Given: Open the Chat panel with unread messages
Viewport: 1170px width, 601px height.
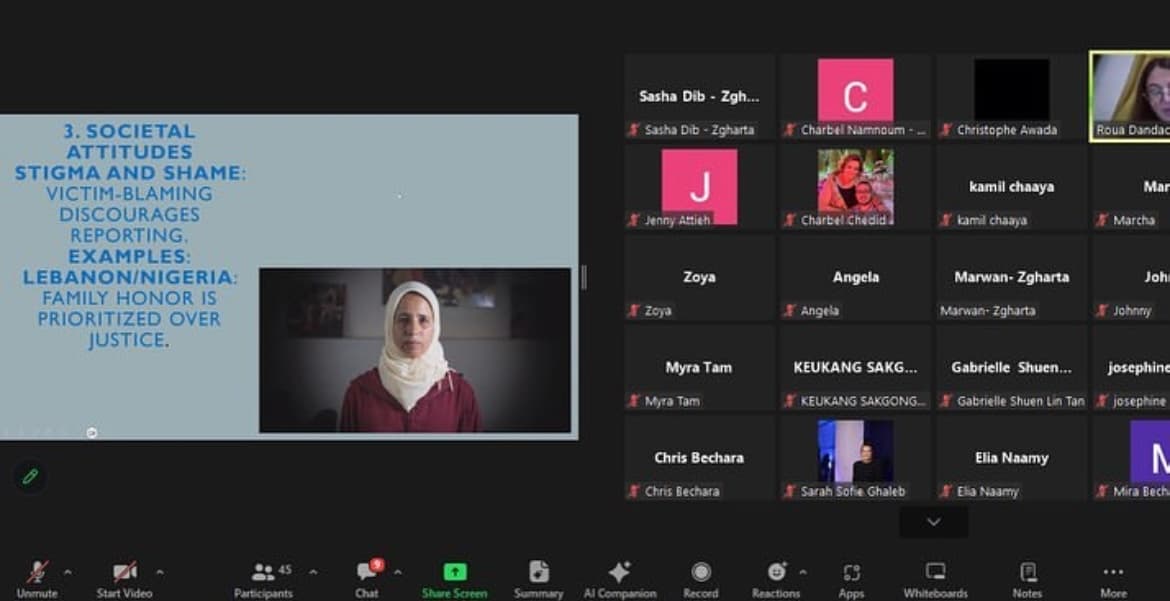Looking at the screenshot, I should click(367, 576).
